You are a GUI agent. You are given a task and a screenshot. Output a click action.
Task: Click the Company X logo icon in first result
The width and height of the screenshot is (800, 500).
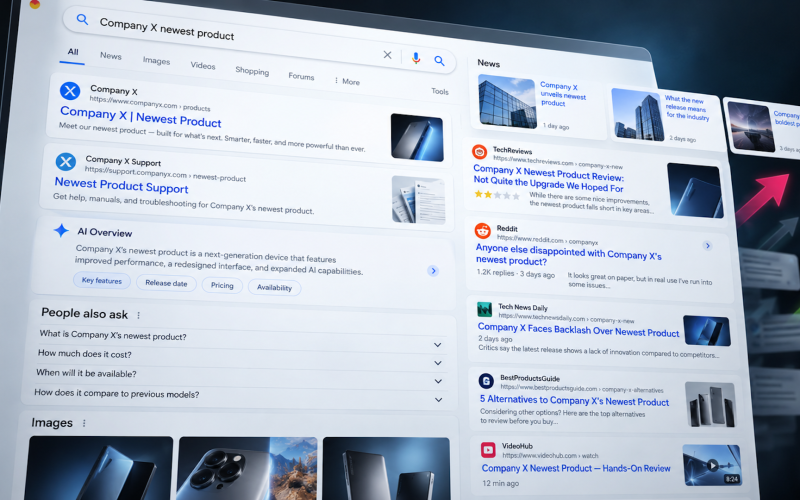pyautogui.click(x=70, y=91)
